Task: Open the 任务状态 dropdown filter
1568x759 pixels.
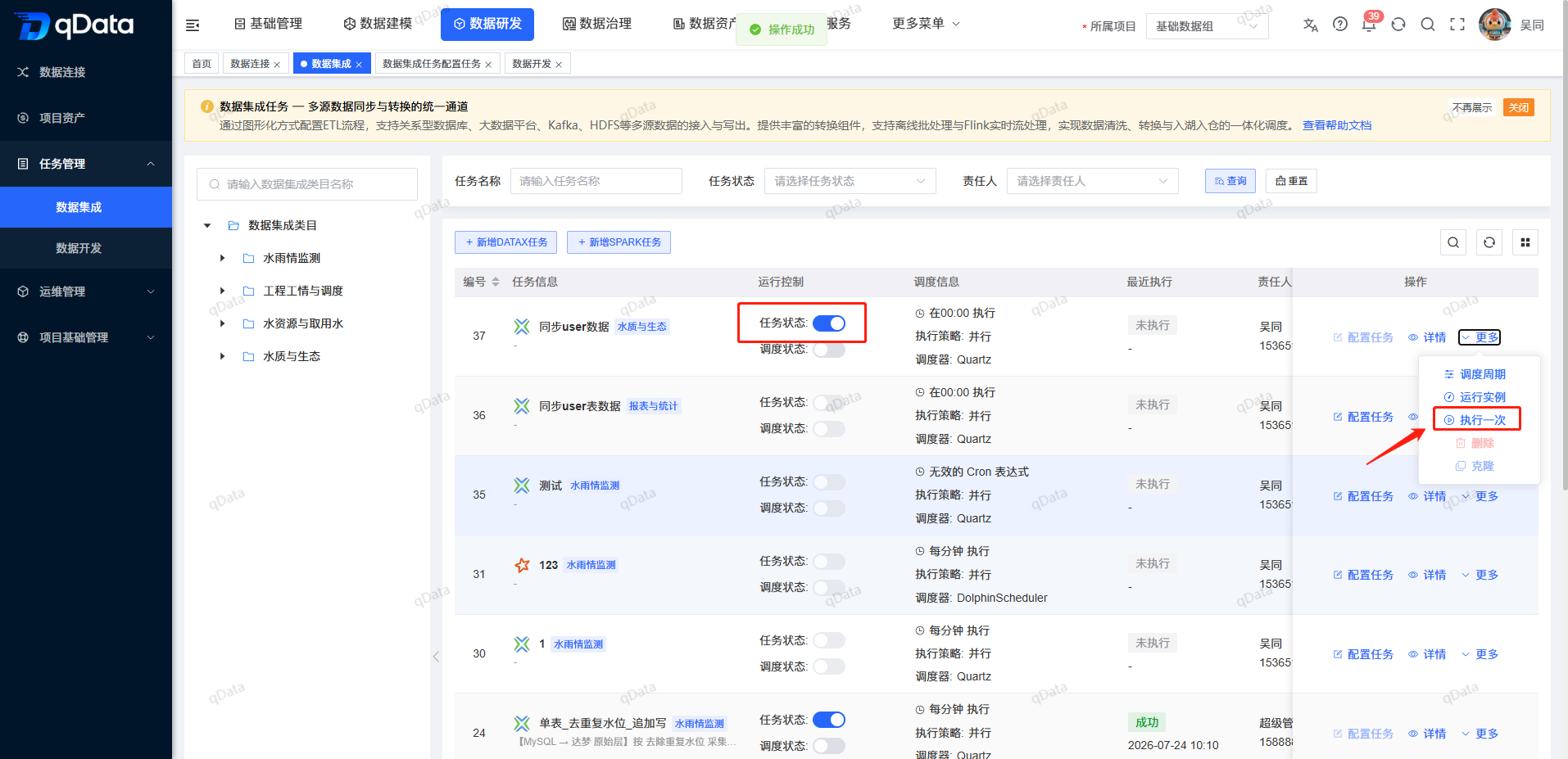Action: click(850, 181)
